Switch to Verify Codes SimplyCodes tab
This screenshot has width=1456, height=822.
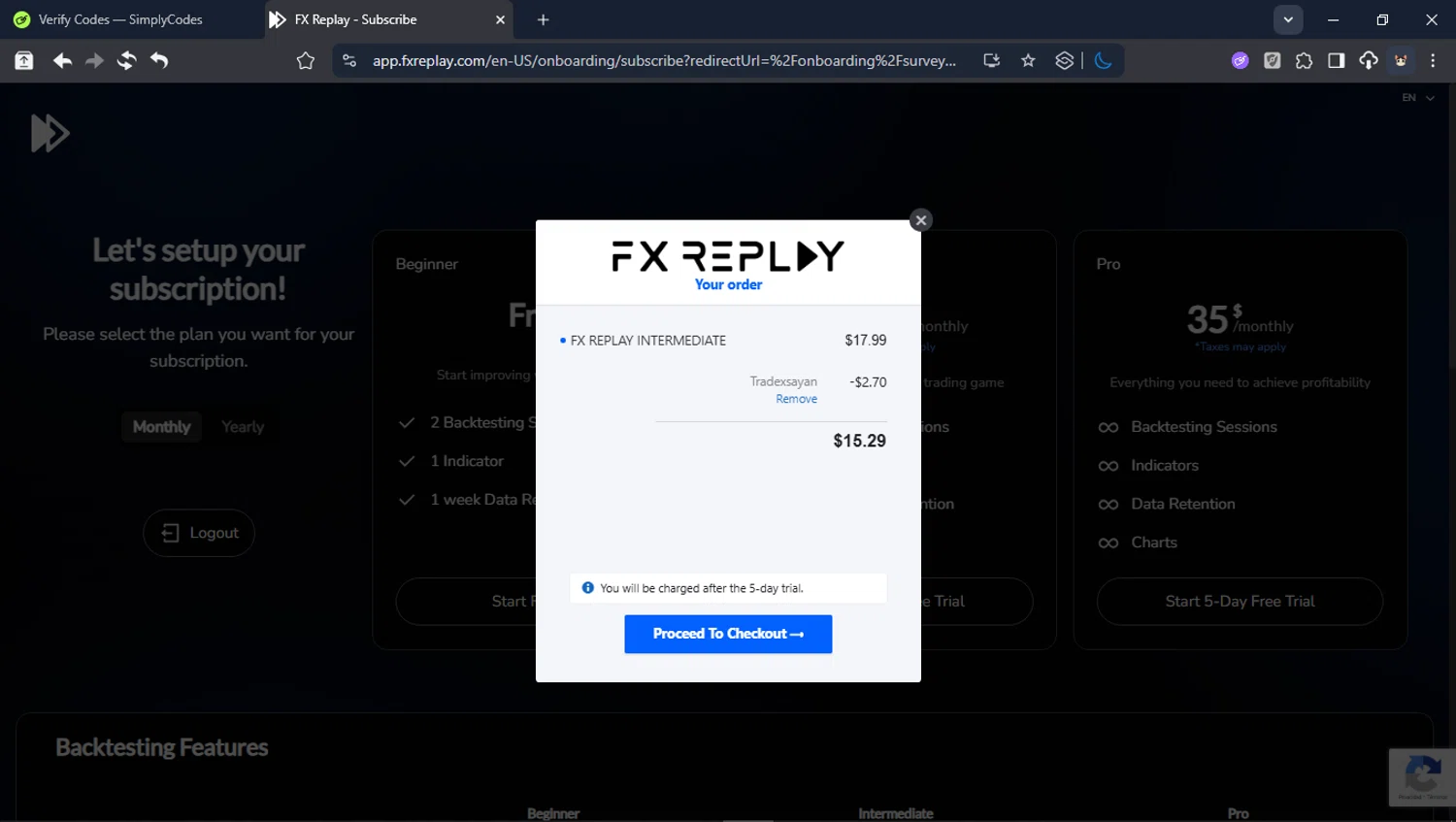(120, 19)
